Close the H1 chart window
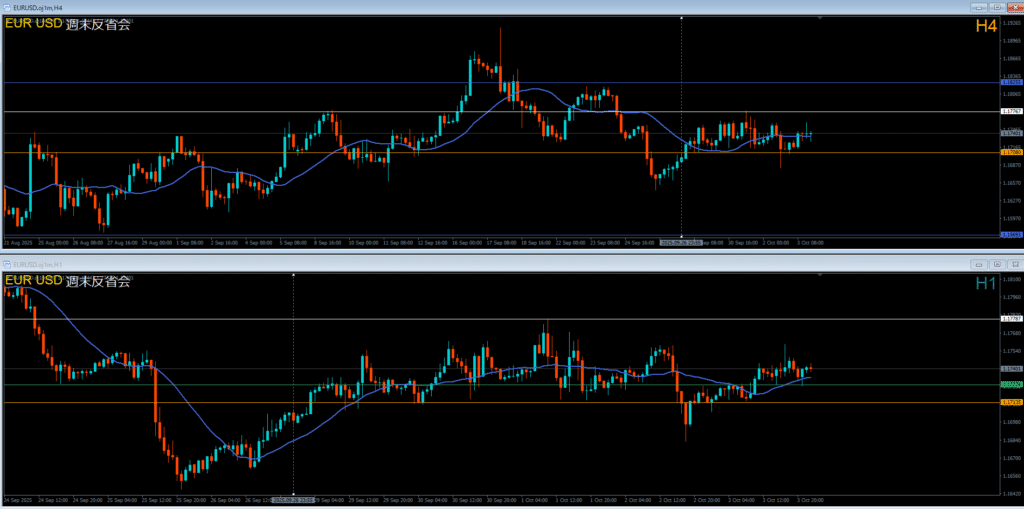1024x509 pixels. click(x=1013, y=264)
